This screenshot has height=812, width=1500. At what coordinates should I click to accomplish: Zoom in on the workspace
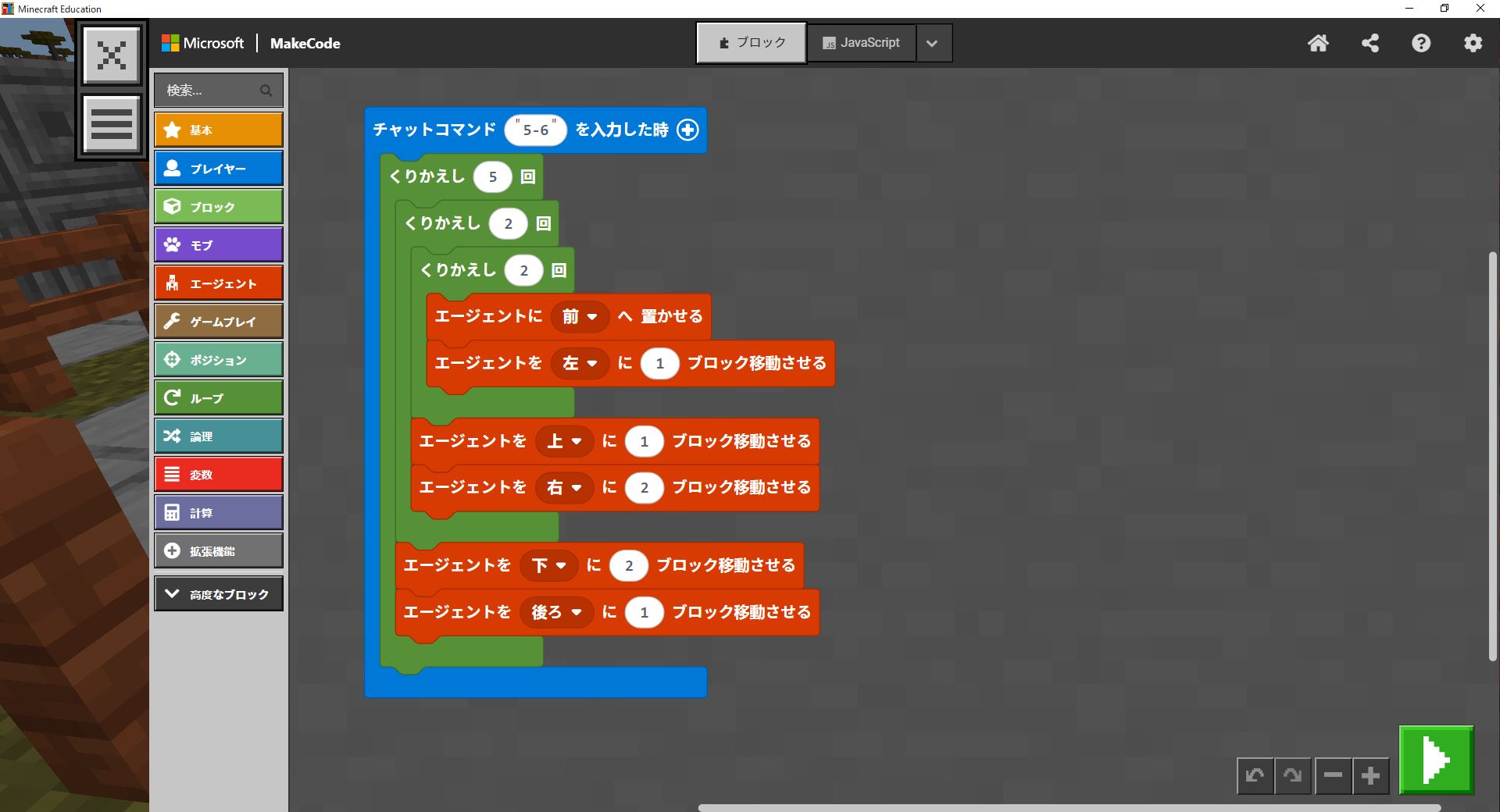(1370, 775)
